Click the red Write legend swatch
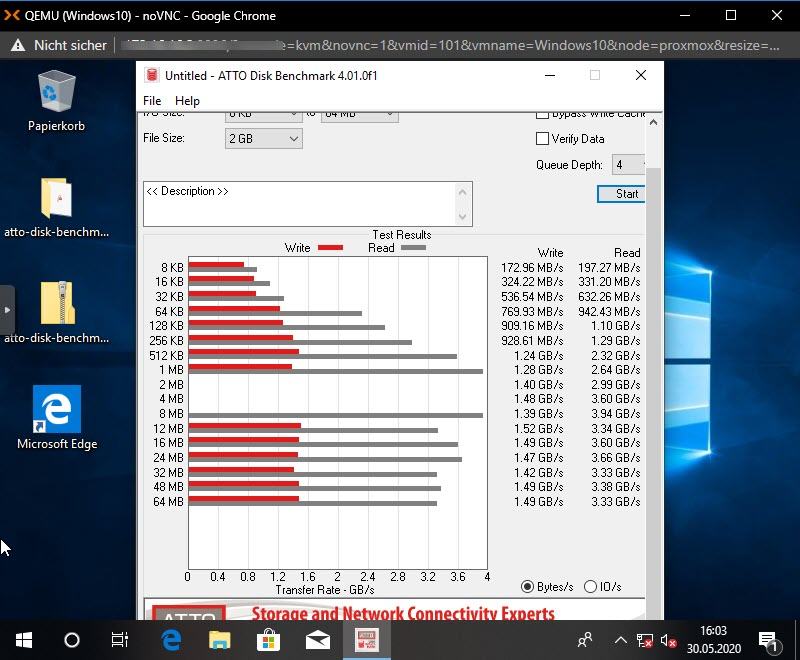The height and width of the screenshot is (660, 800). pyautogui.click(x=330, y=248)
